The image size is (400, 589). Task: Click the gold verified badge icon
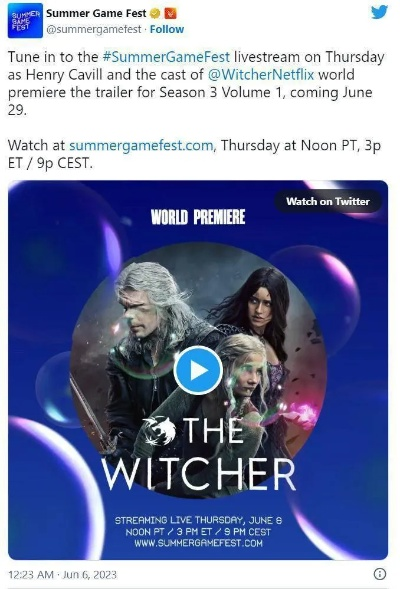(155, 14)
